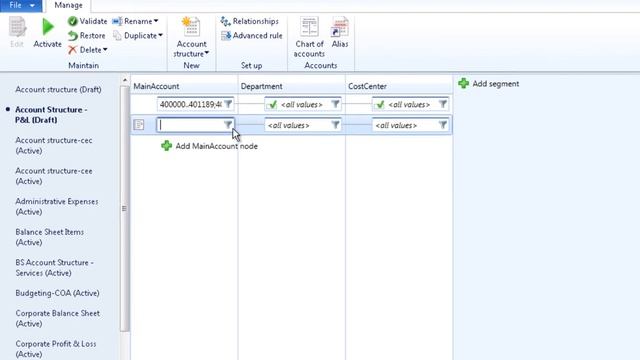
Task: Click the MainAccount column header
Action: (184, 86)
